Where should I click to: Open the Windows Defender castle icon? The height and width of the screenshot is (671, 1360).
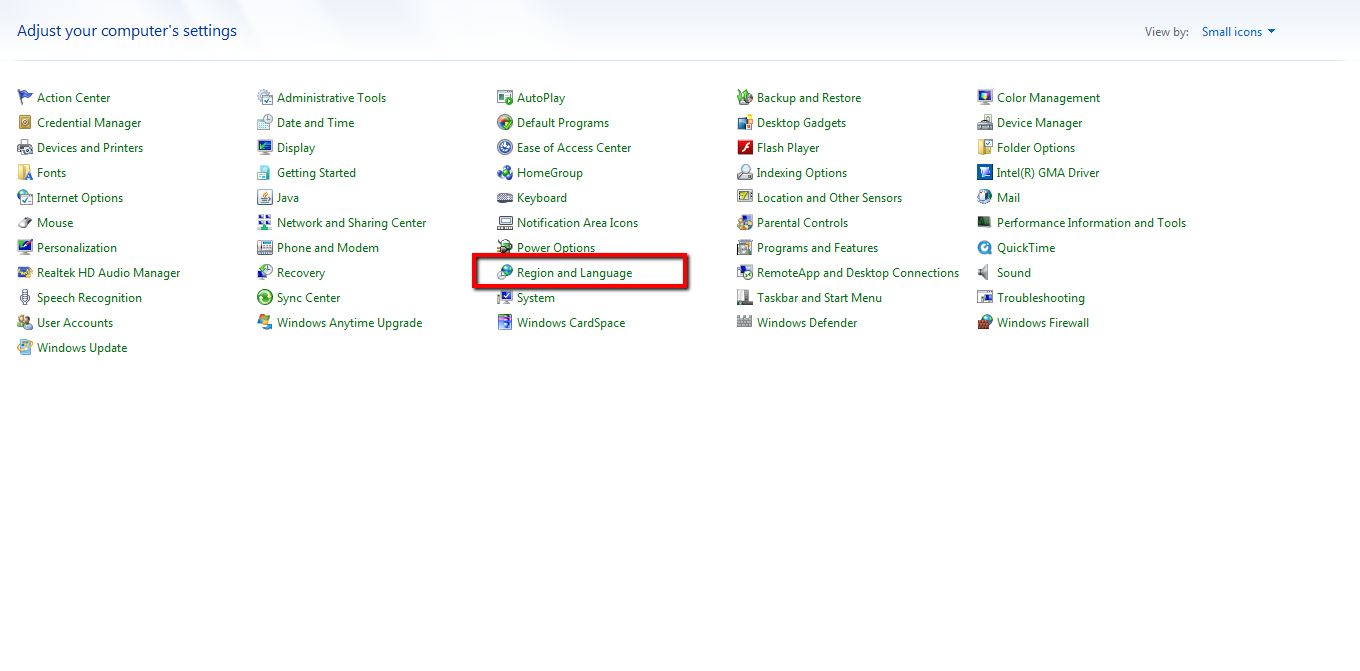[x=745, y=322]
